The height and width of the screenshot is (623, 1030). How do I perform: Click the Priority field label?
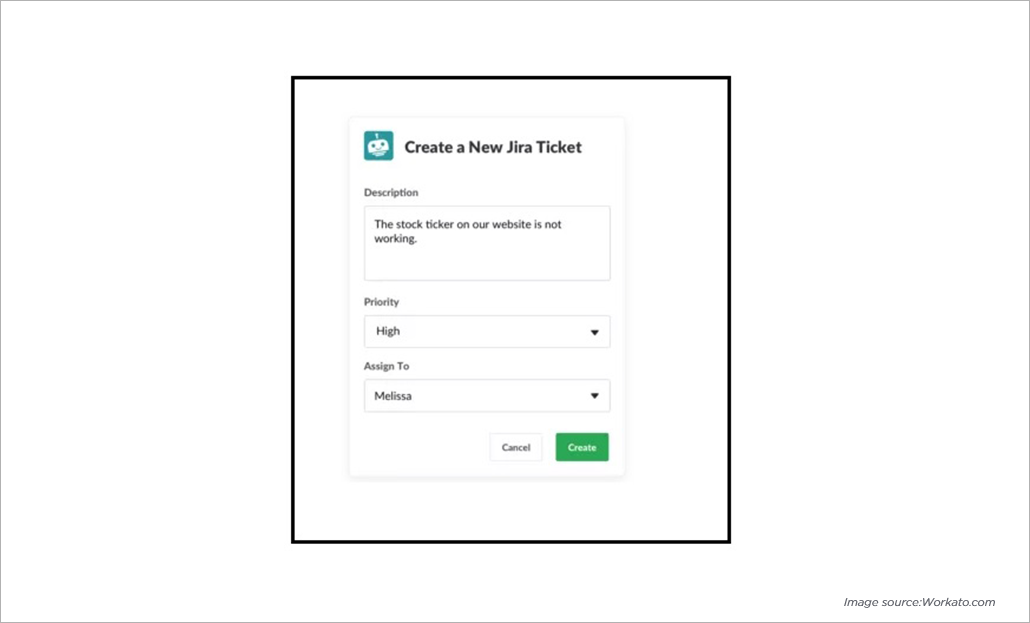[381, 302]
